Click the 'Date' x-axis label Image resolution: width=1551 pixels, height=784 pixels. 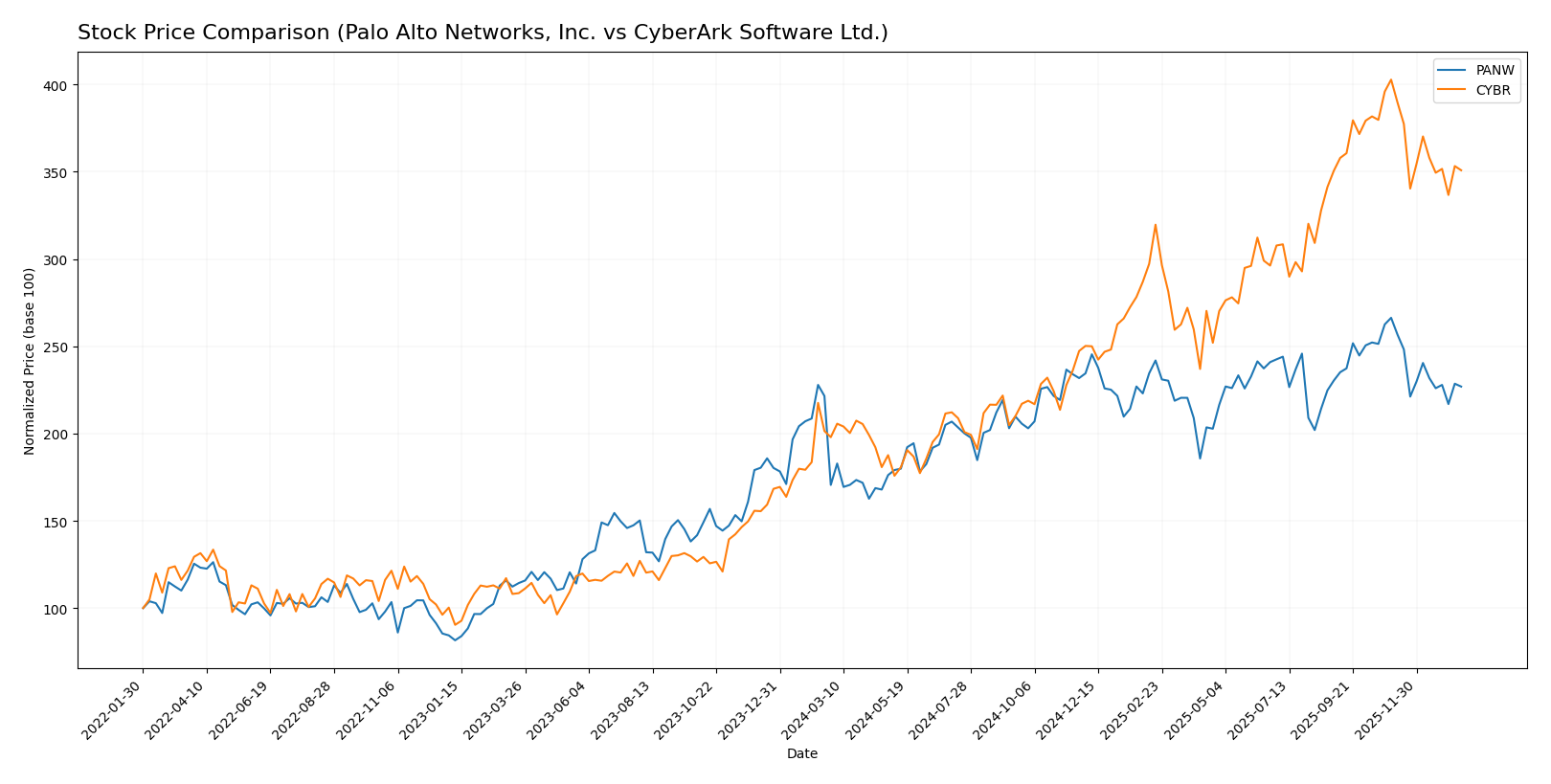[801, 753]
